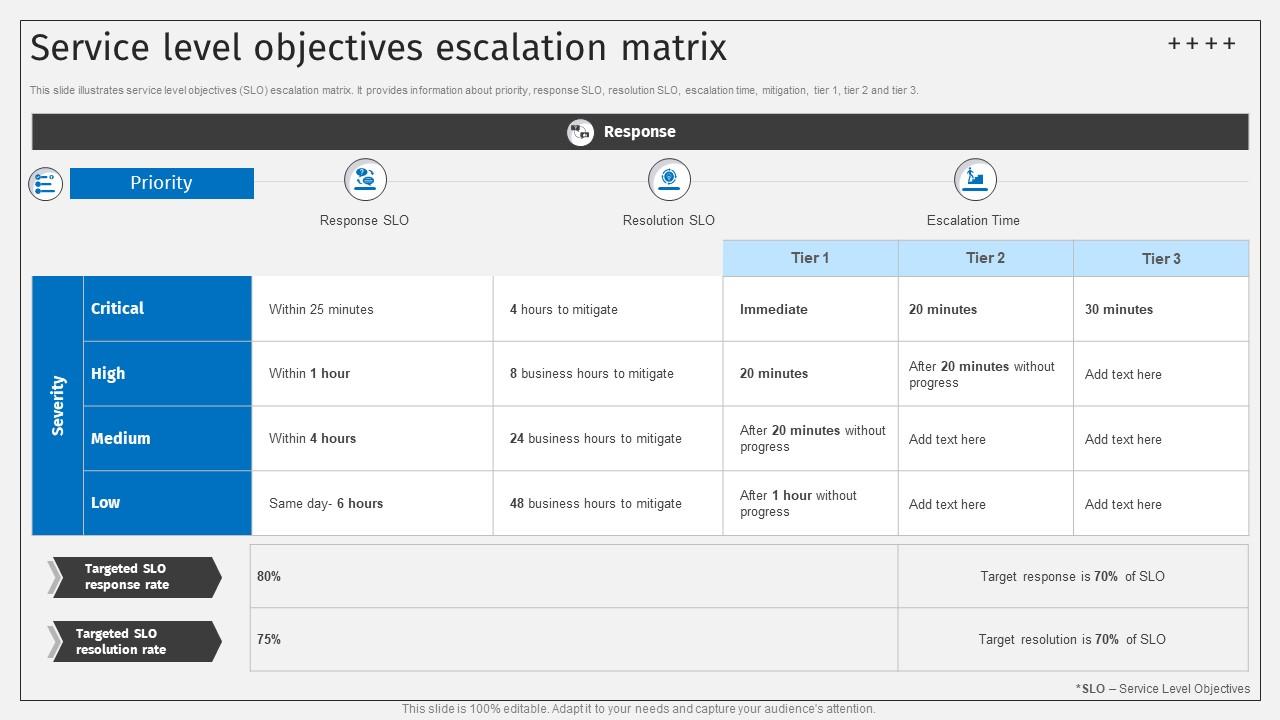Click the slide title Service level objectives escalation matrix

pos(379,47)
